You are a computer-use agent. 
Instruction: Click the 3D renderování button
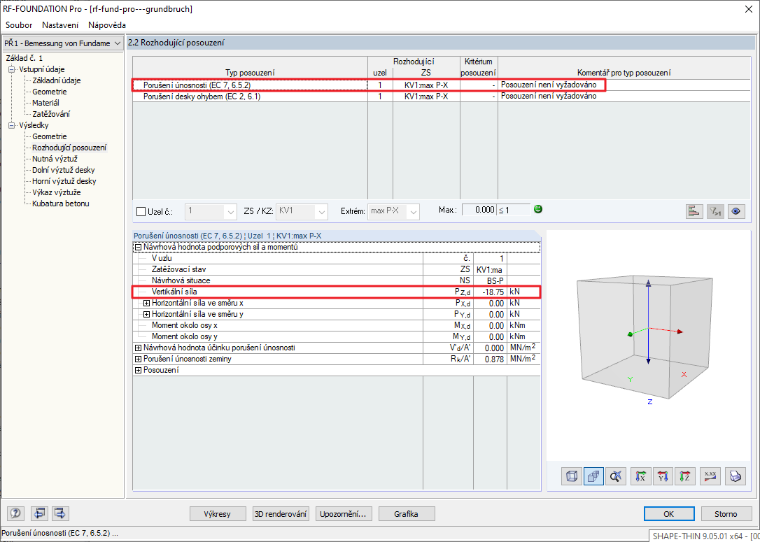[281, 514]
